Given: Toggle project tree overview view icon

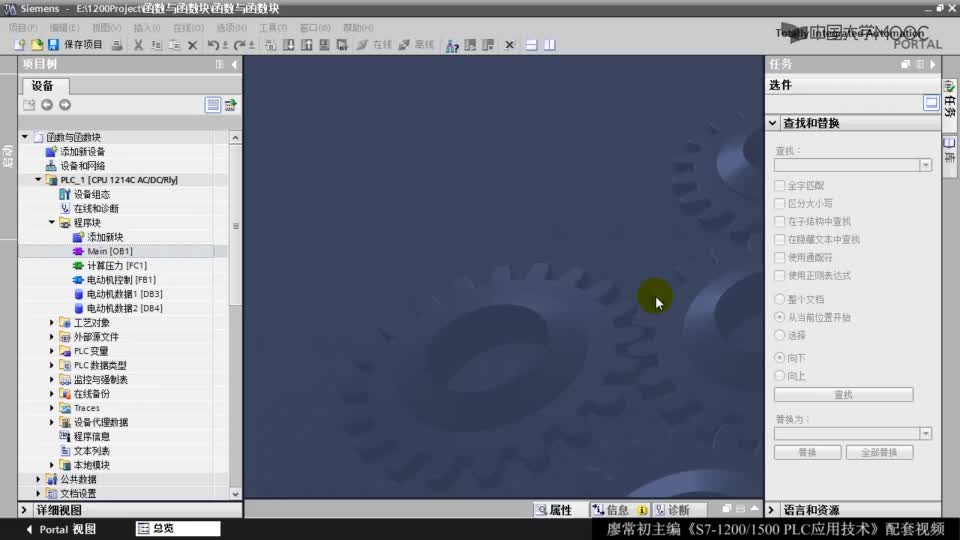Looking at the screenshot, I should 212,105.
